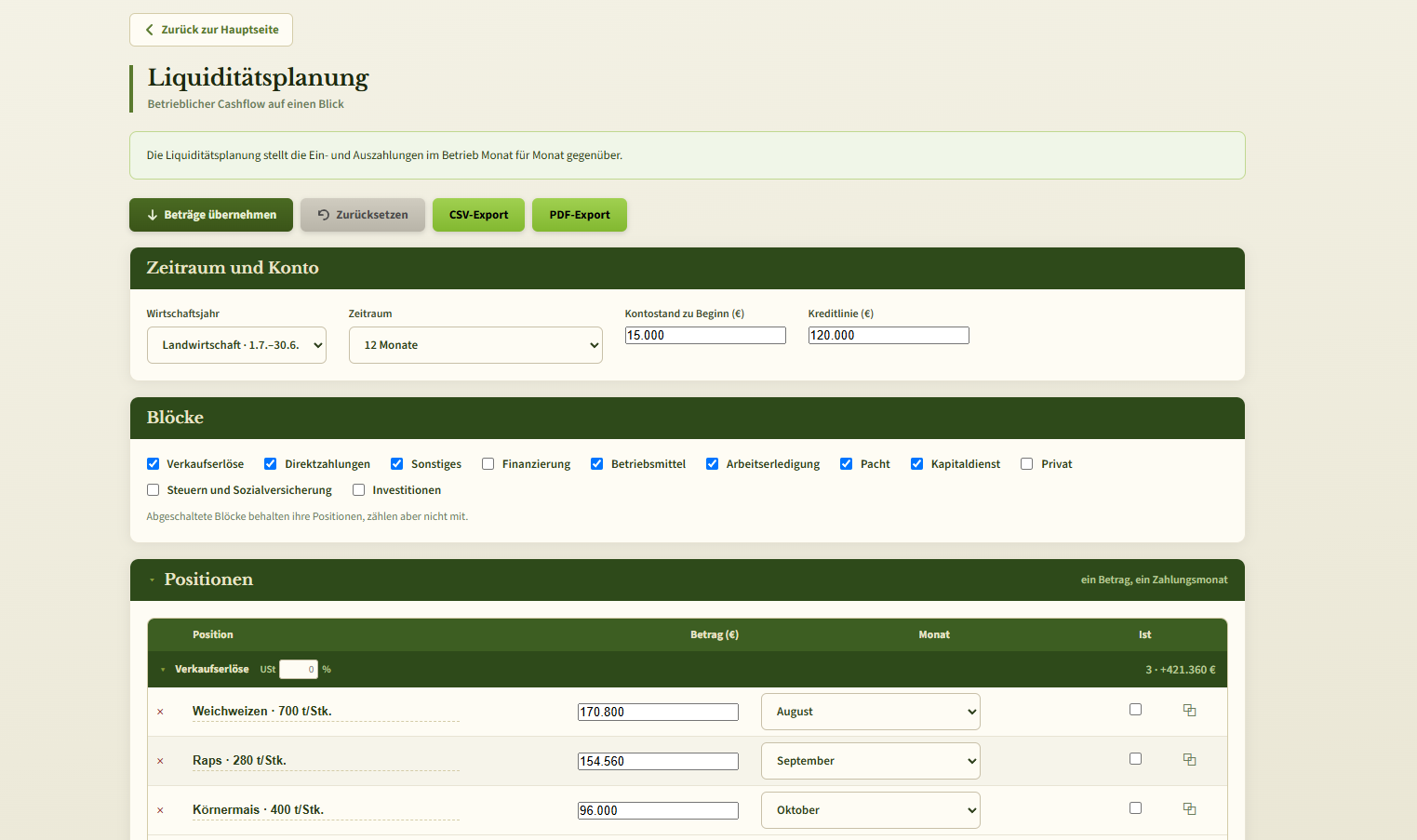This screenshot has width=1417, height=840.
Task: Edit the Raps amount 154.560
Action: (658, 762)
